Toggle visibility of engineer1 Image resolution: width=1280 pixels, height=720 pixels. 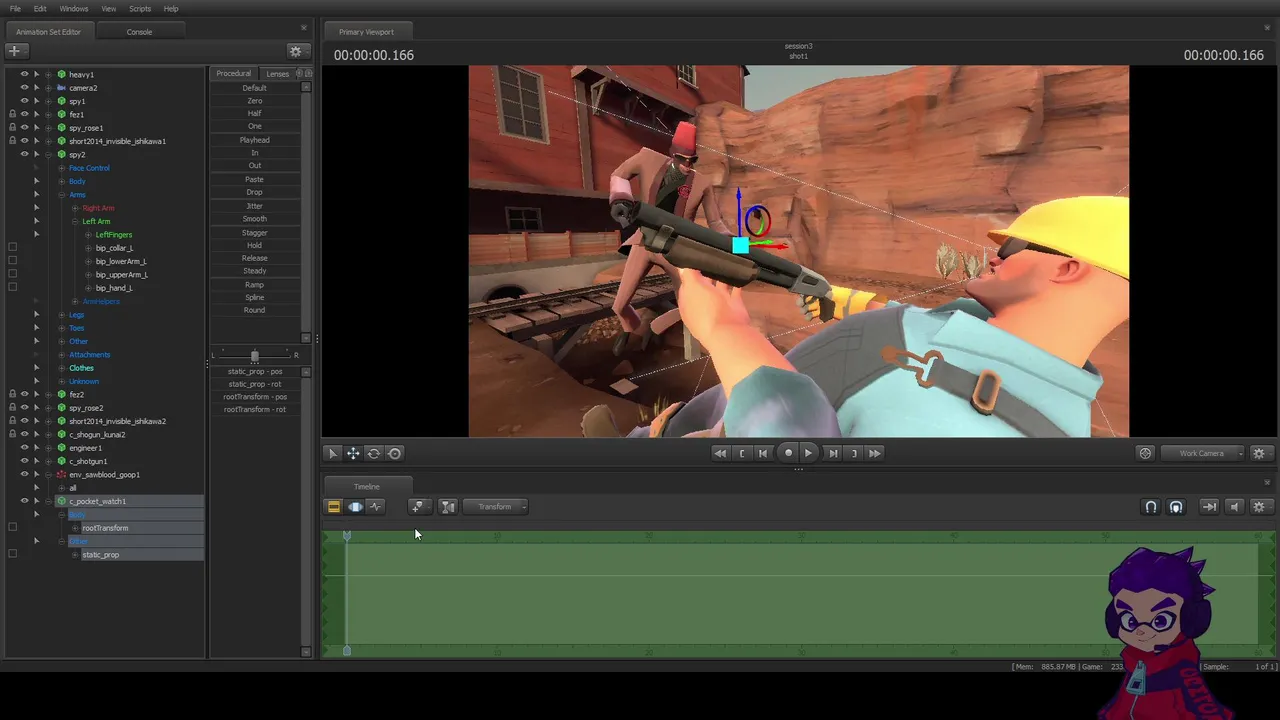pyautogui.click(x=24, y=448)
